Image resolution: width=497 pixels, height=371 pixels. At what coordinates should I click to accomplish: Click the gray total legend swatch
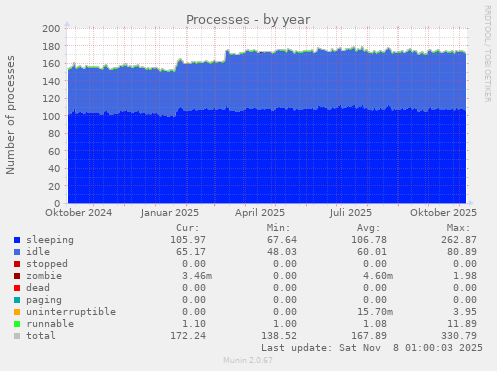coord(17,336)
